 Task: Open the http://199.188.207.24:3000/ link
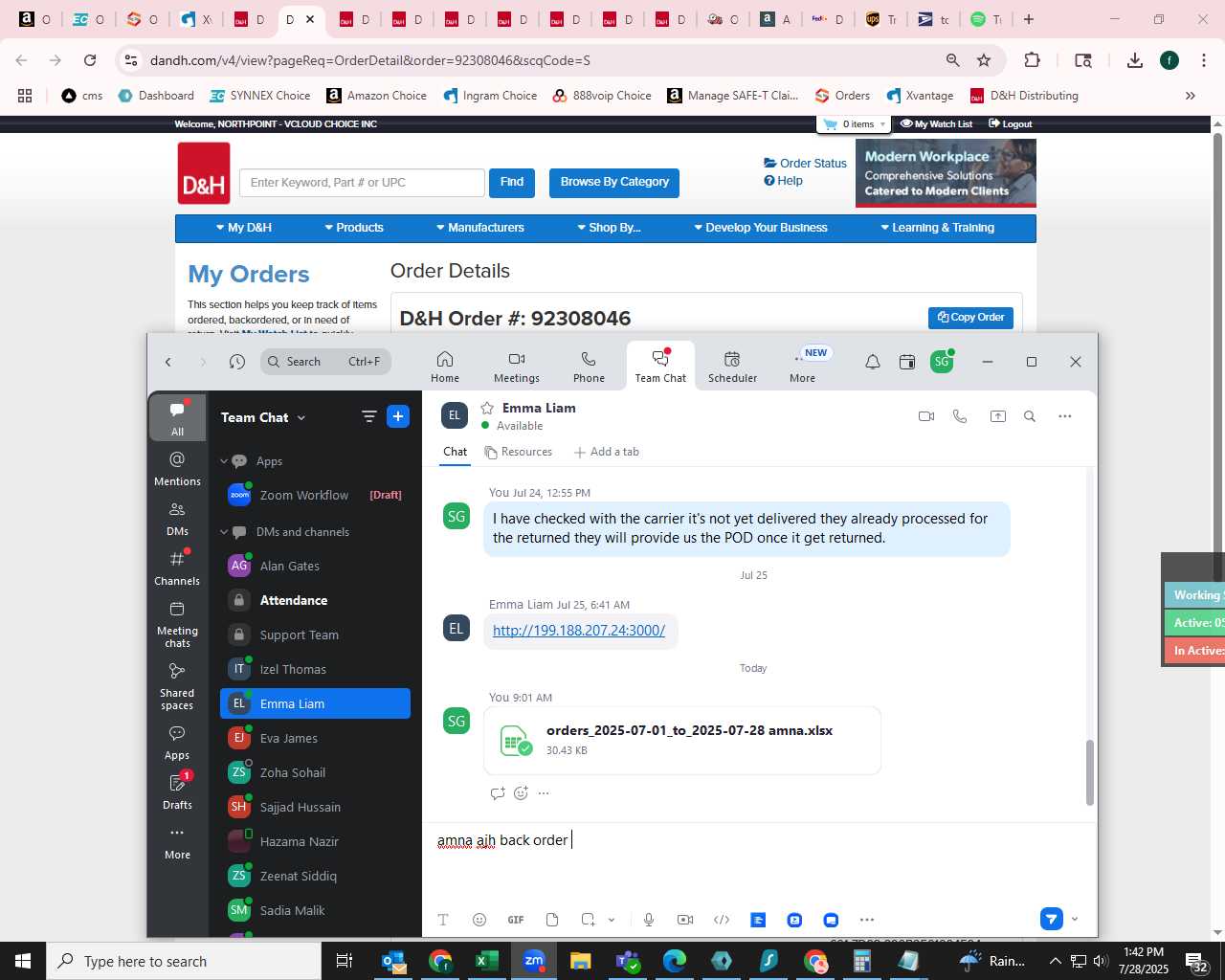pos(579,630)
